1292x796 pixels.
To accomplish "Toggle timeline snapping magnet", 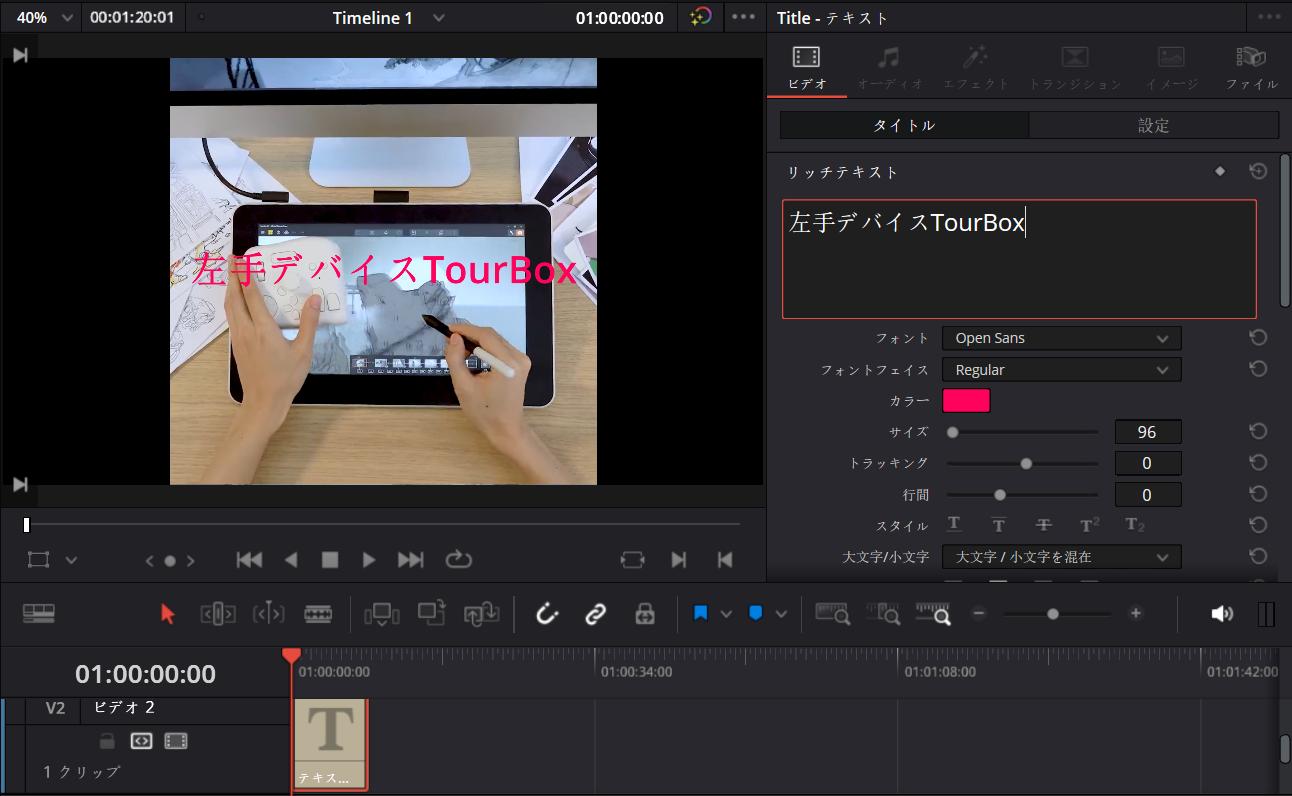I will [x=546, y=614].
